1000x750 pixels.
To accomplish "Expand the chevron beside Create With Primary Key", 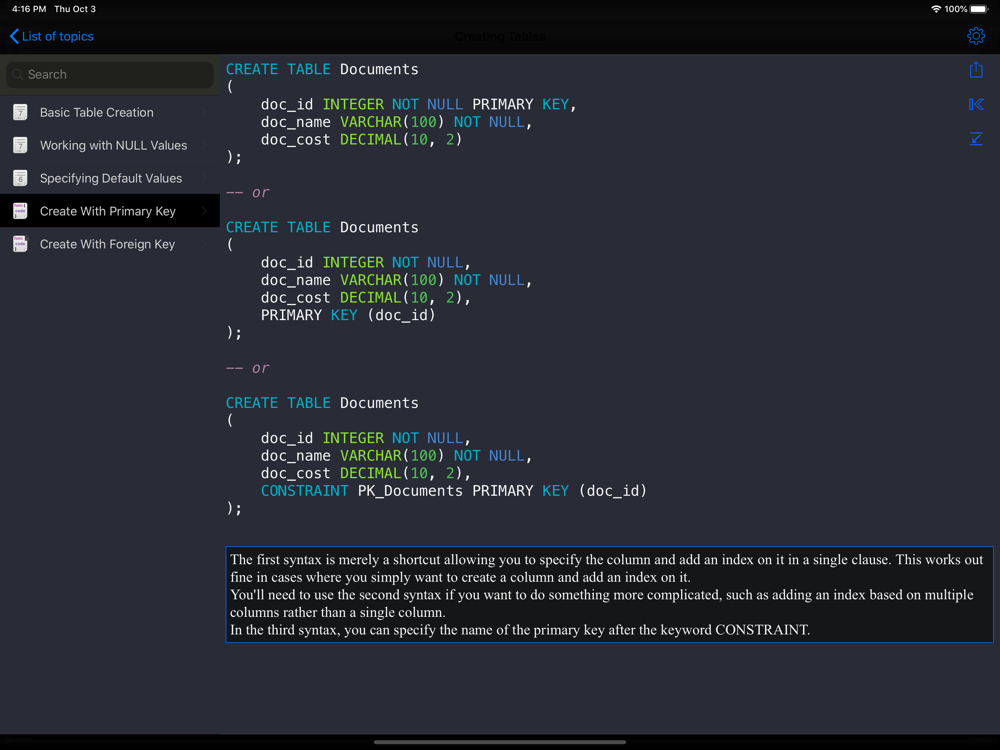I will pos(204,211).
